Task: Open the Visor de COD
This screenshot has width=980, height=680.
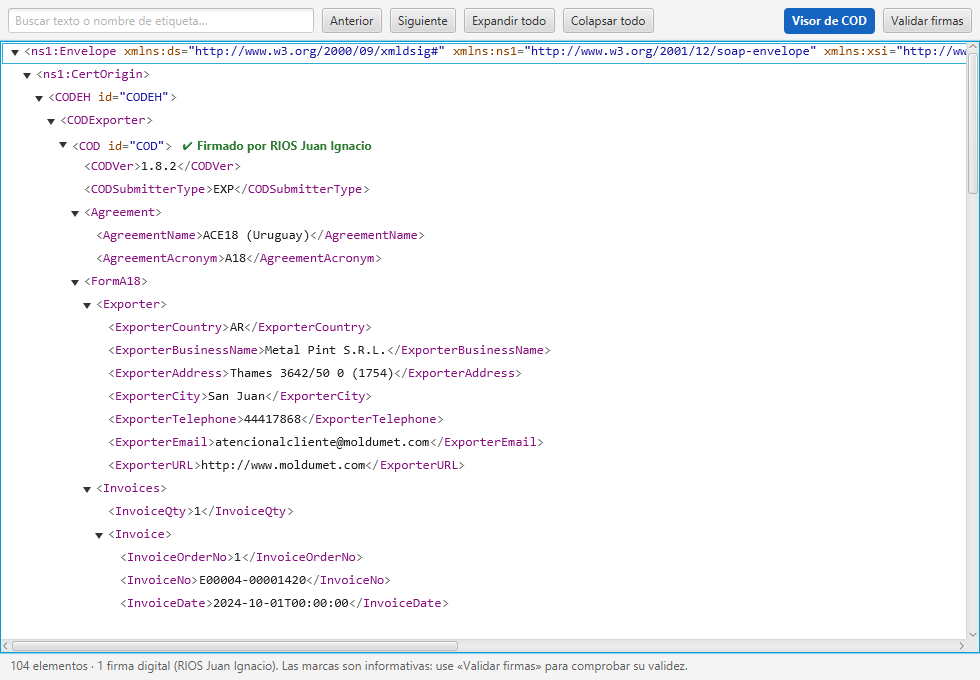Action: point(829,21)
